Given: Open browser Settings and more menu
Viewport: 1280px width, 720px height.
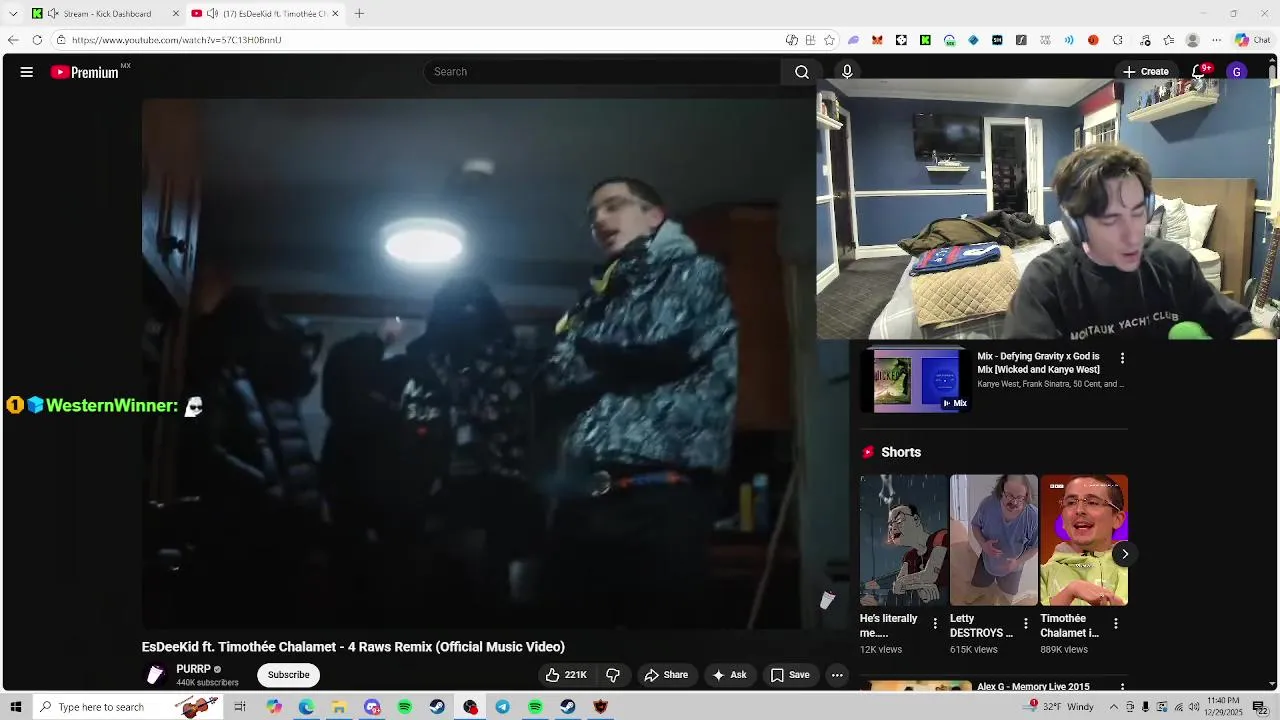Looking at the screenshot, I should point(1216,40).
